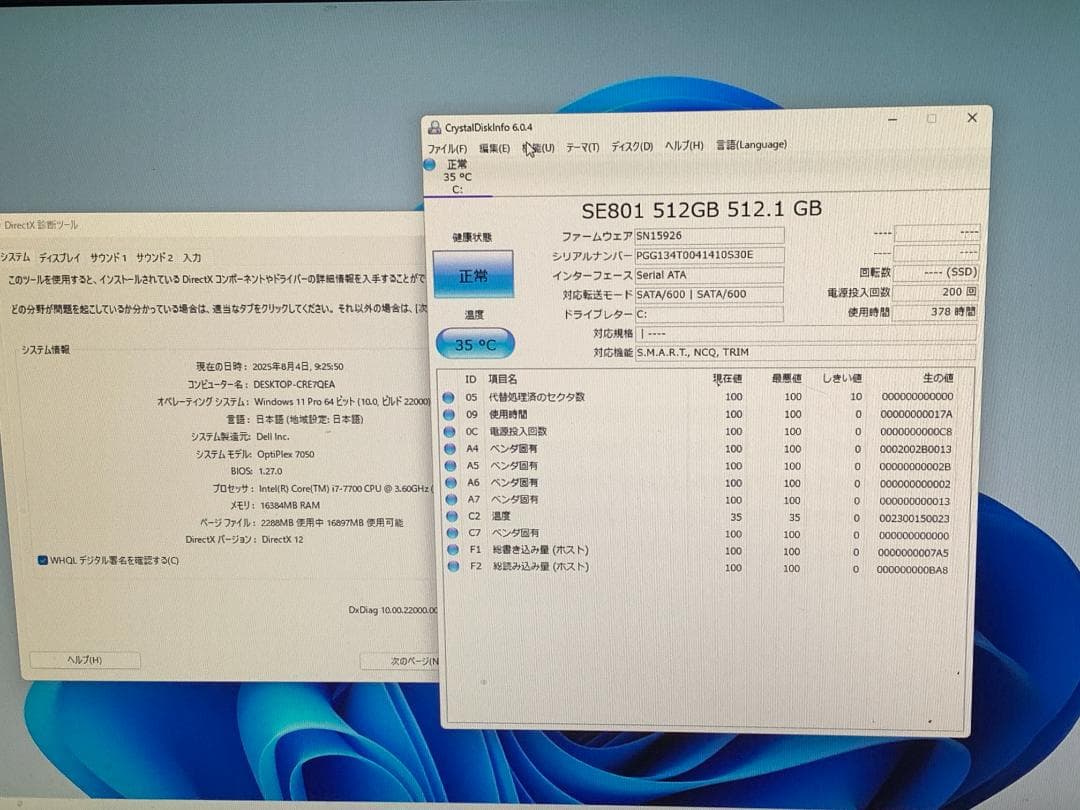Click status dot beside 使用時間 attribute
The width and height of the screenshot is (1080, 810).
[x=451, y=414]
